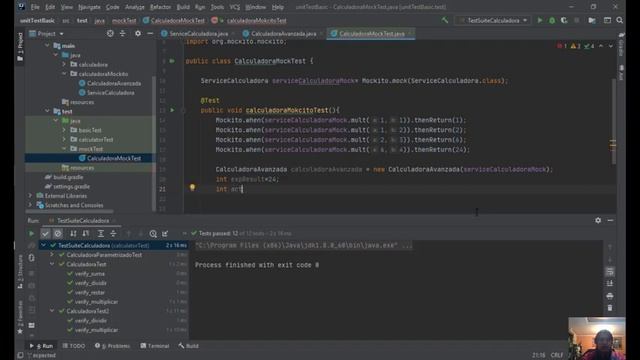Select build.gradle file
This screenshot has height=360, width=640.
coord(68,177)
